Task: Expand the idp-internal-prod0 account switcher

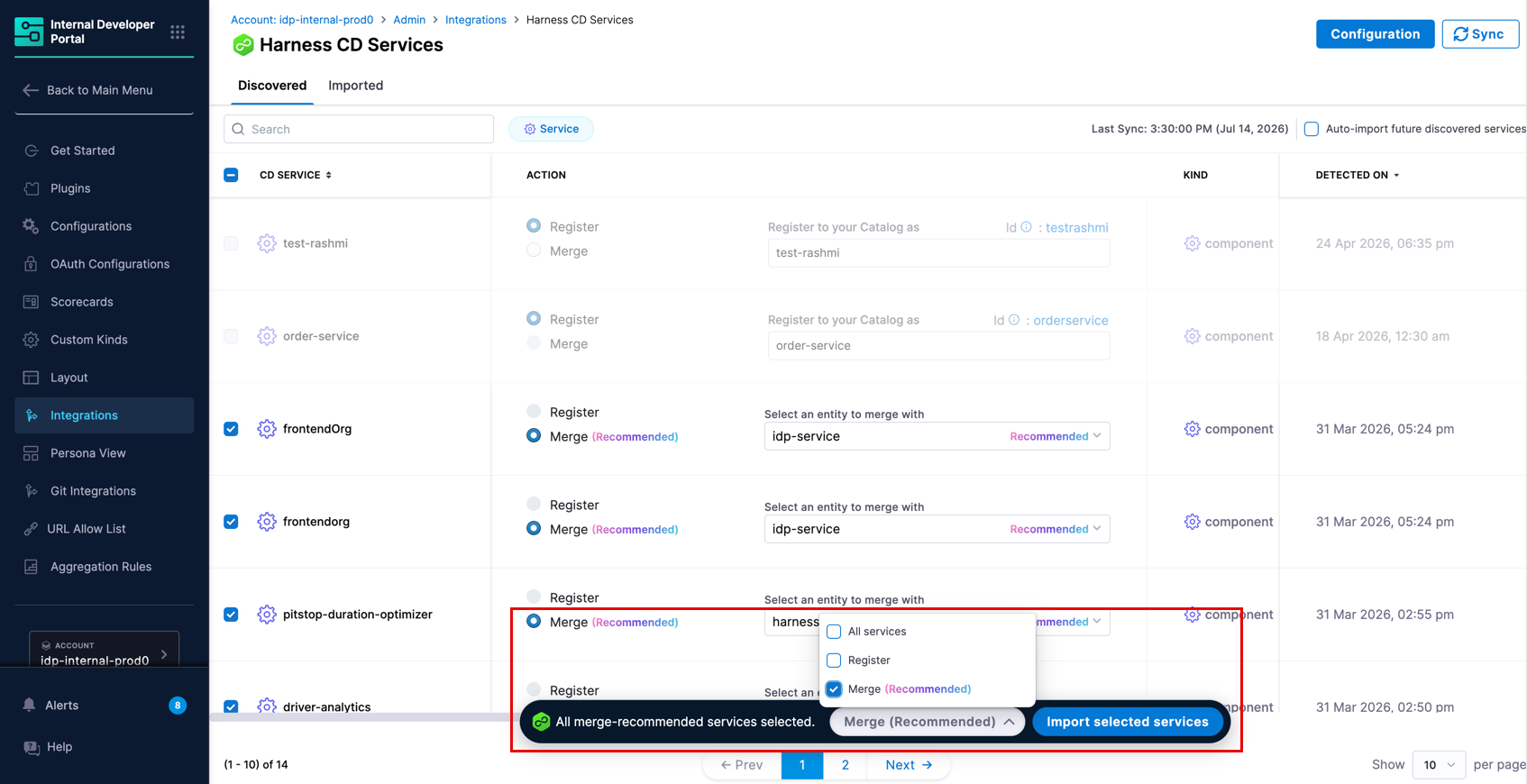Action: tap(104, 651)
